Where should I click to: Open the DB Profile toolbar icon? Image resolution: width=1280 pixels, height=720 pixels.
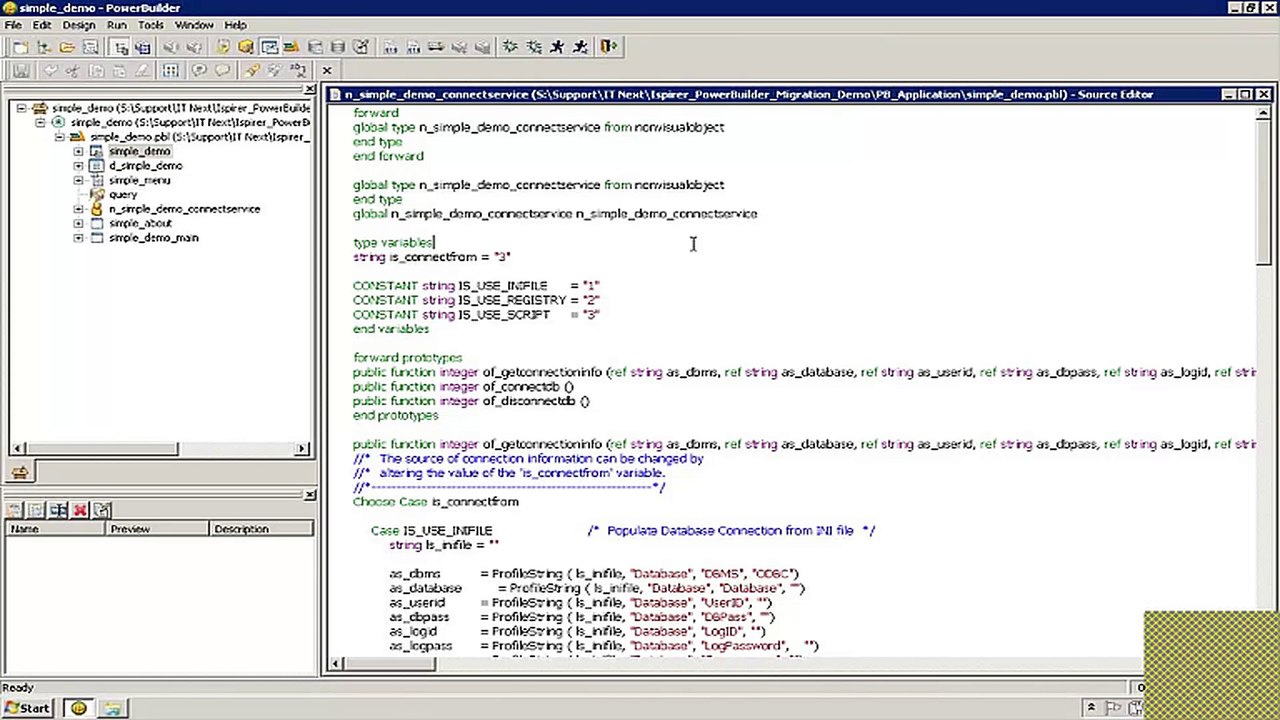315,47
